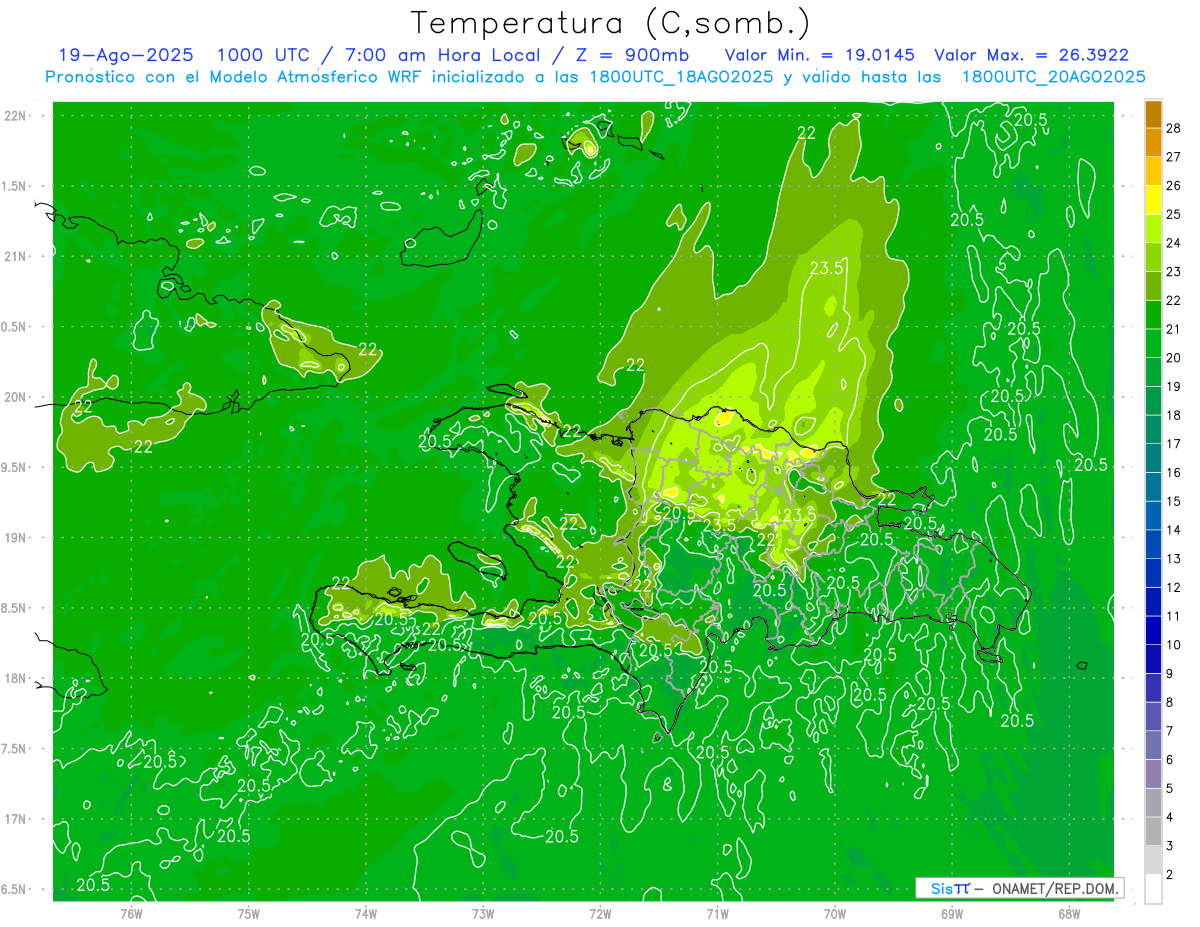Viewport: 1200px width, 927px height.
Task: Click the "19" colorbar scale label
Action: [1174, 386]
